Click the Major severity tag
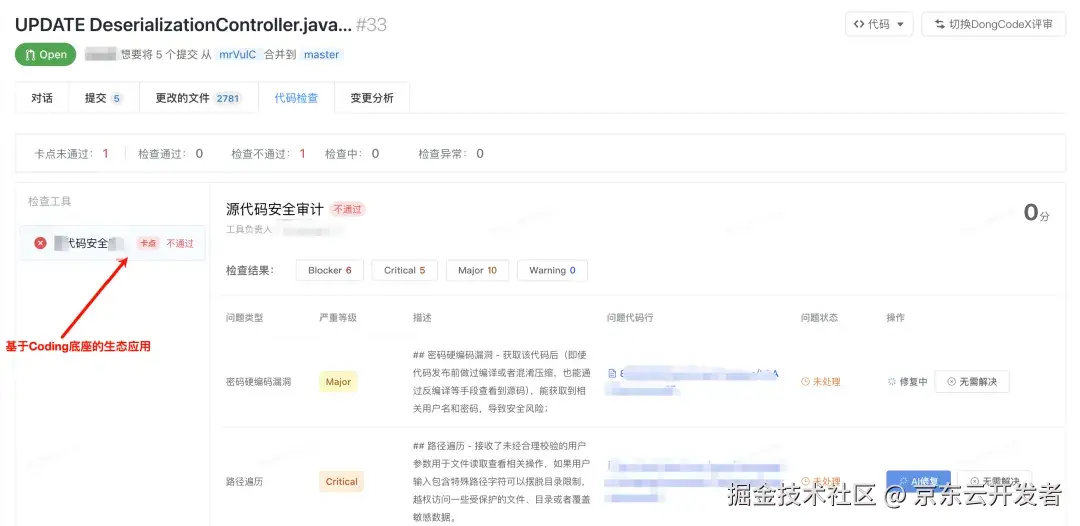Image resolution: width=1080 pixels, height=526 pixels. click(x=338, y=381)
